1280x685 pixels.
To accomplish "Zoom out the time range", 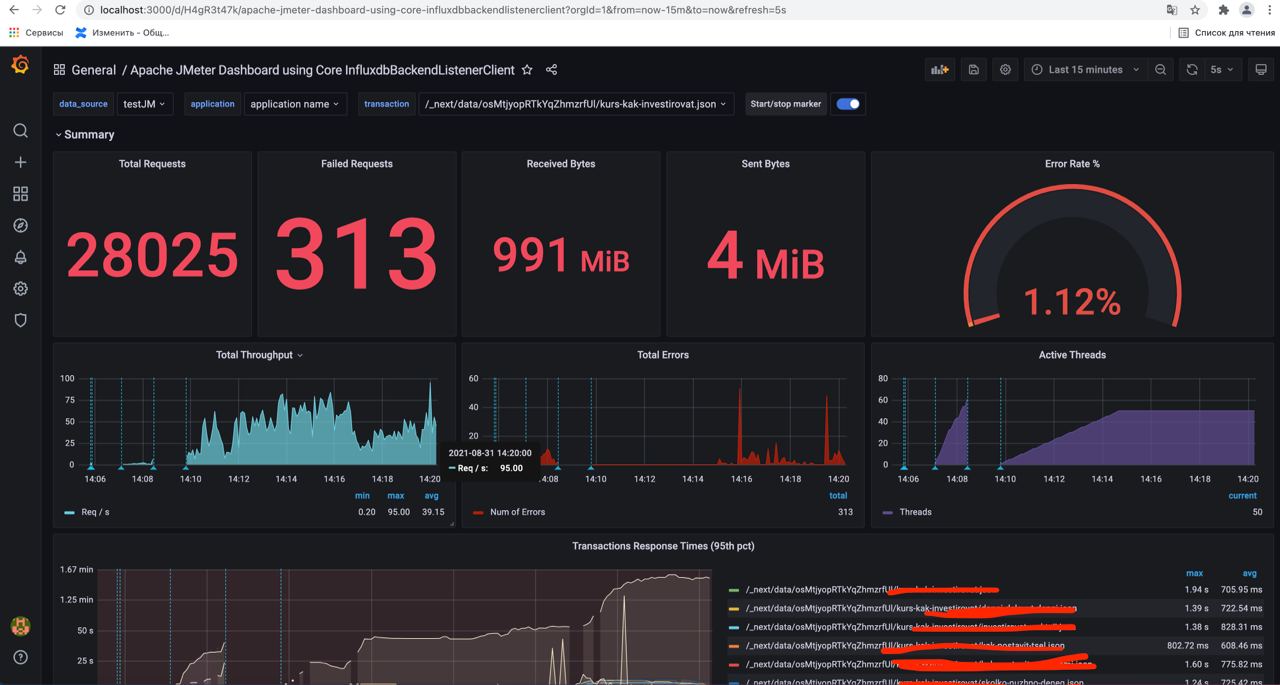I will 1160,70.
